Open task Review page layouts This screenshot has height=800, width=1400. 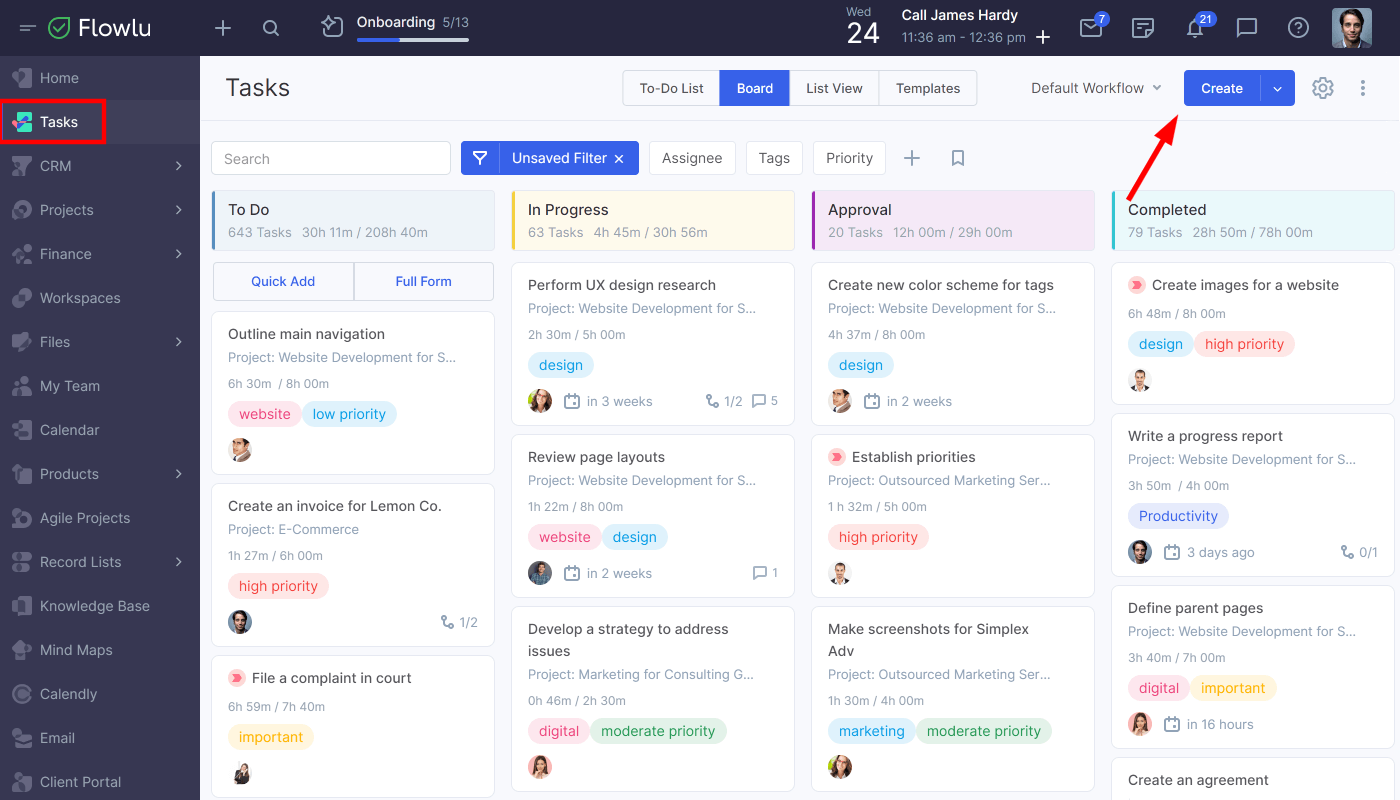click(x=596, y=457)
